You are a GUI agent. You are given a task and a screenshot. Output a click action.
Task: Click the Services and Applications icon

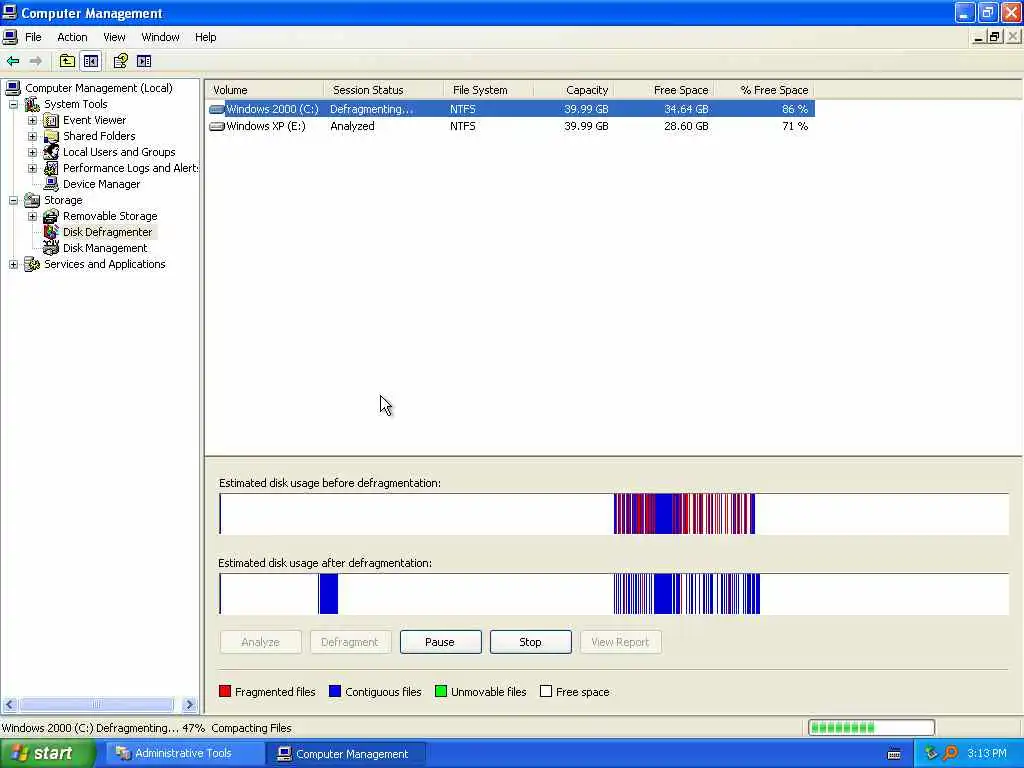click(x=32, y=264)
